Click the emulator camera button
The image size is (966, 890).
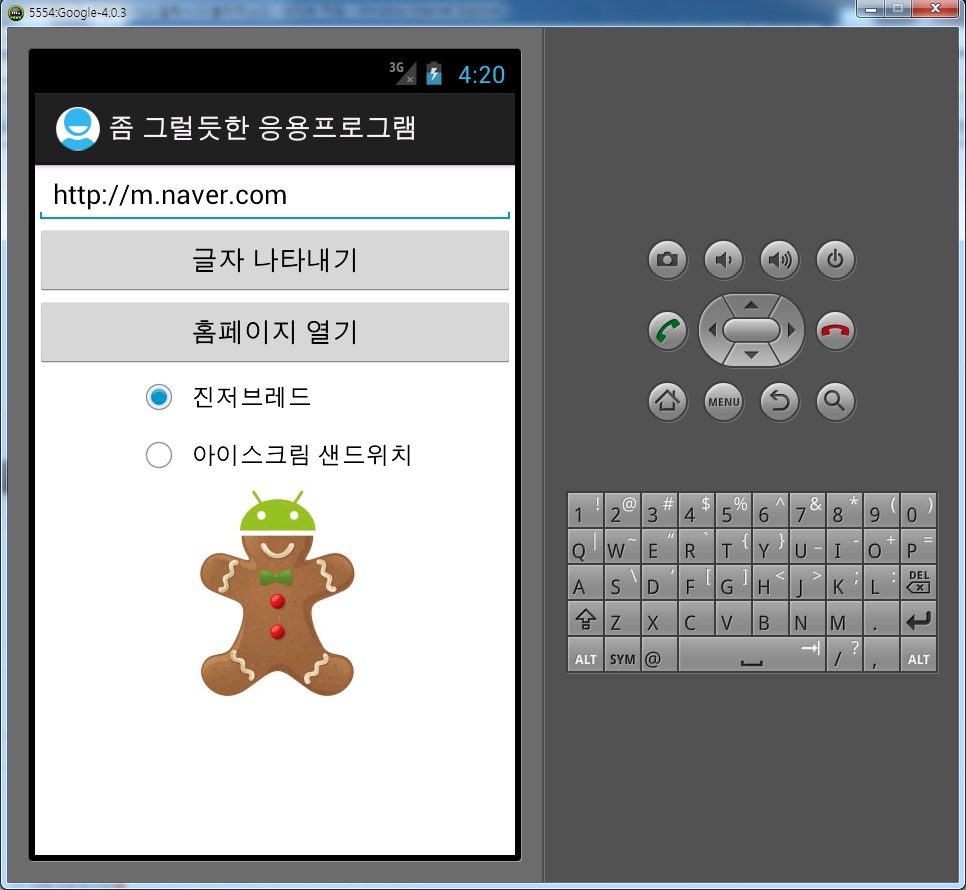pyautogui.click(x=667, y=259)
